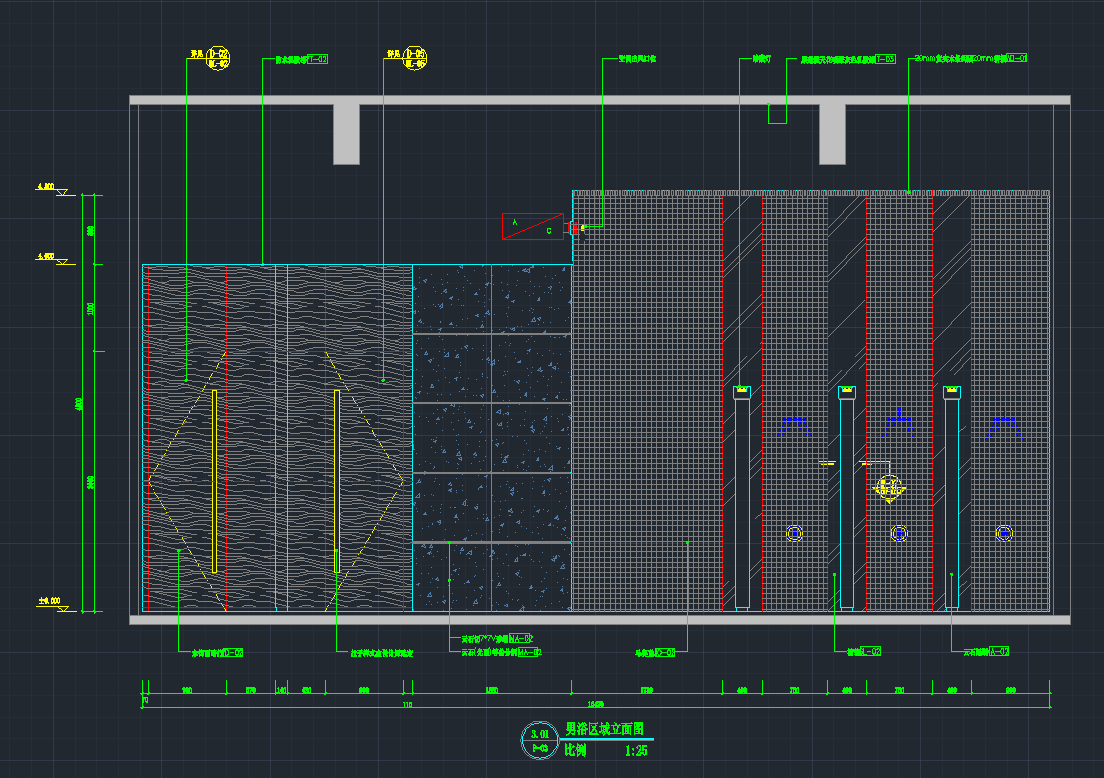Click the 3.01 drawing number circle
Image resolution: width=1104 pixels, height=778 pixels.
click(540, 740)
